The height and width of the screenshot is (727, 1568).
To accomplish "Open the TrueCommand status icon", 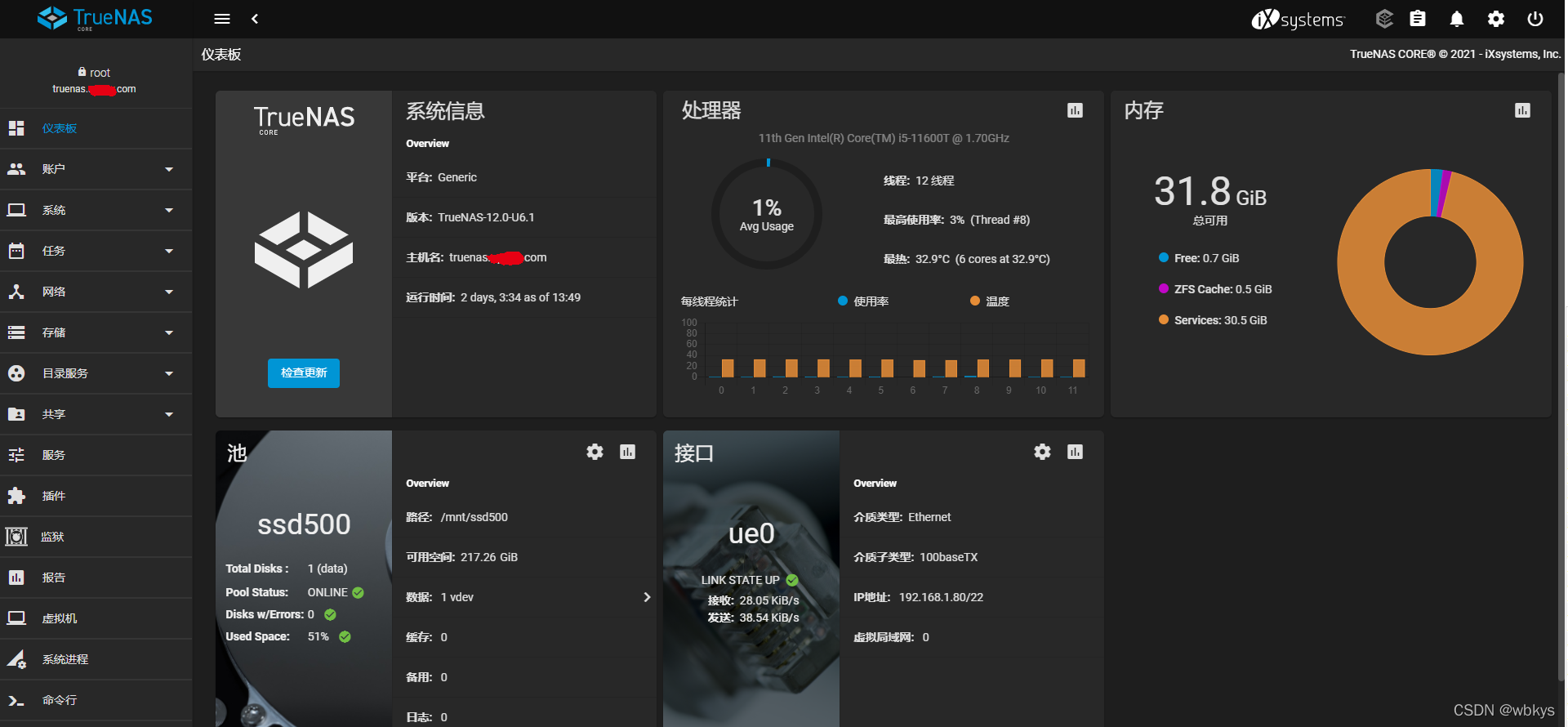I will [x=1384, y=19].
